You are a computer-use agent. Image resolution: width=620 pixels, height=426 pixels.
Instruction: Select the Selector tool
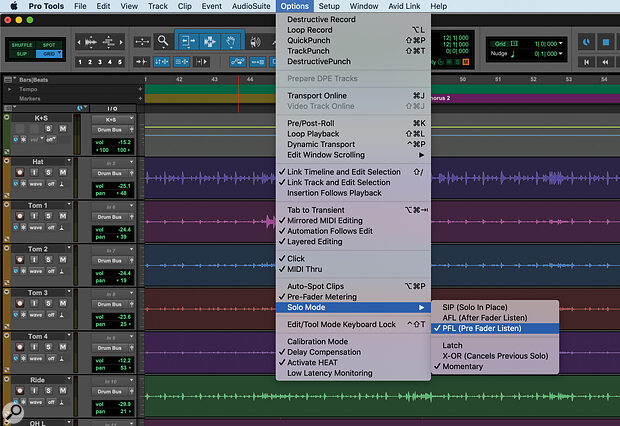click(210, 41)
